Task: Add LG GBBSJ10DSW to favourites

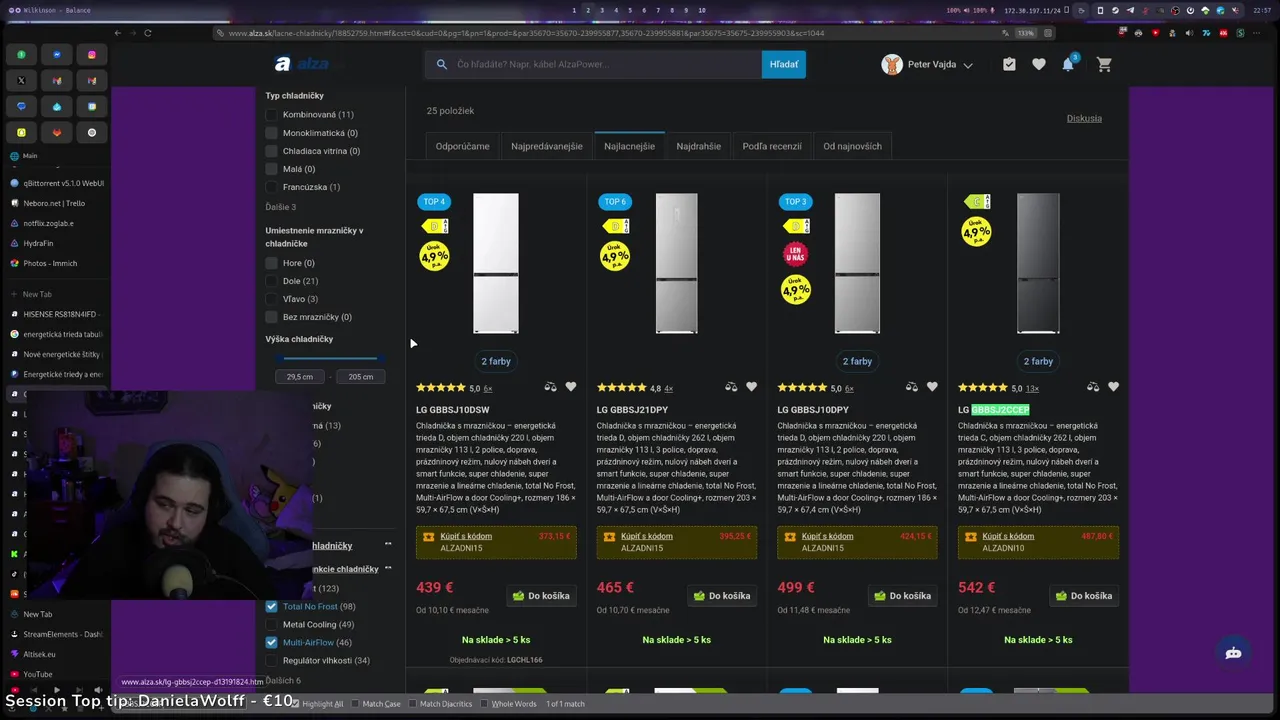Action: pyautogui.click(x=571, y=387)
